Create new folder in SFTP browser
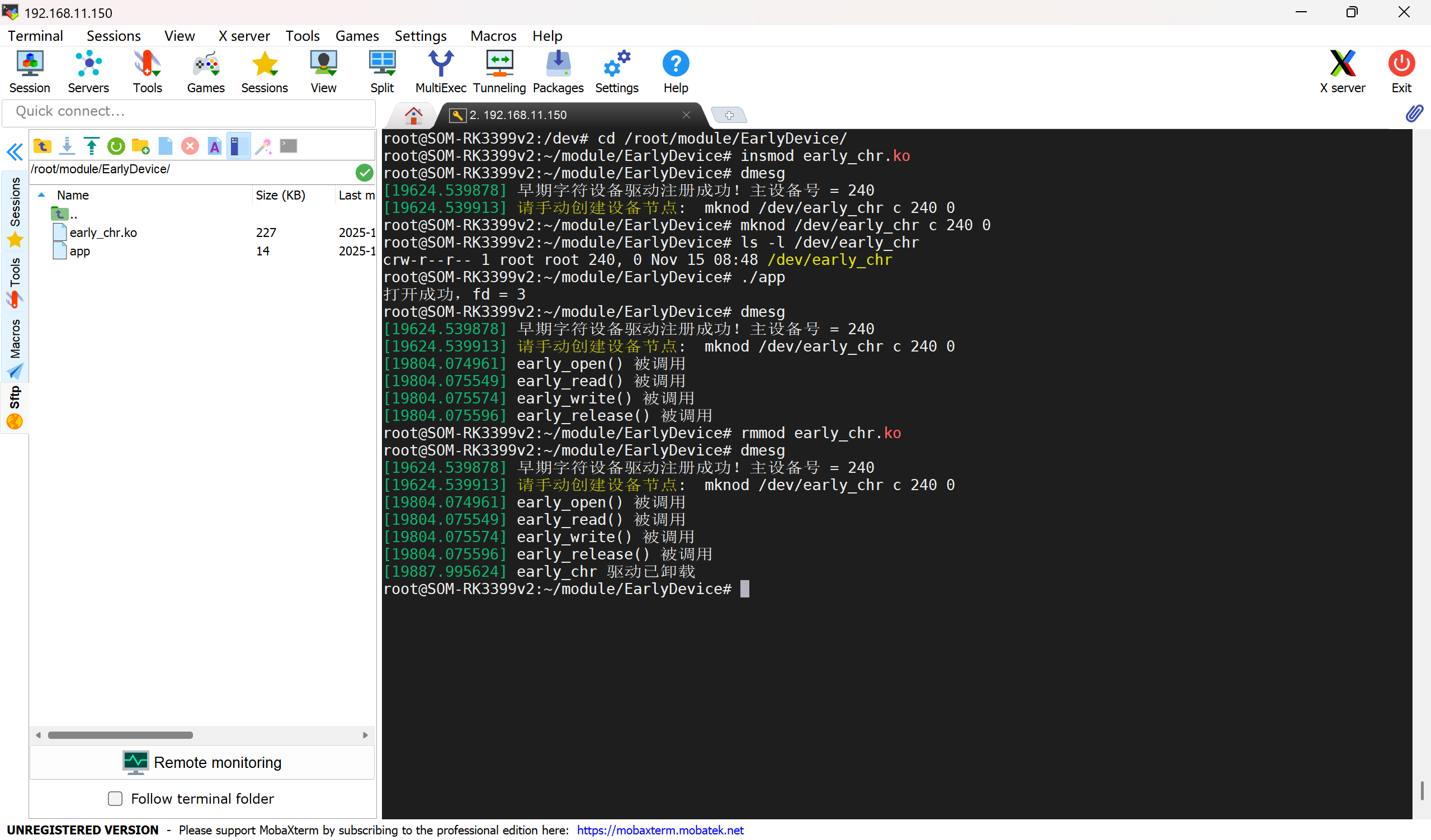 (x=140, y=146)
